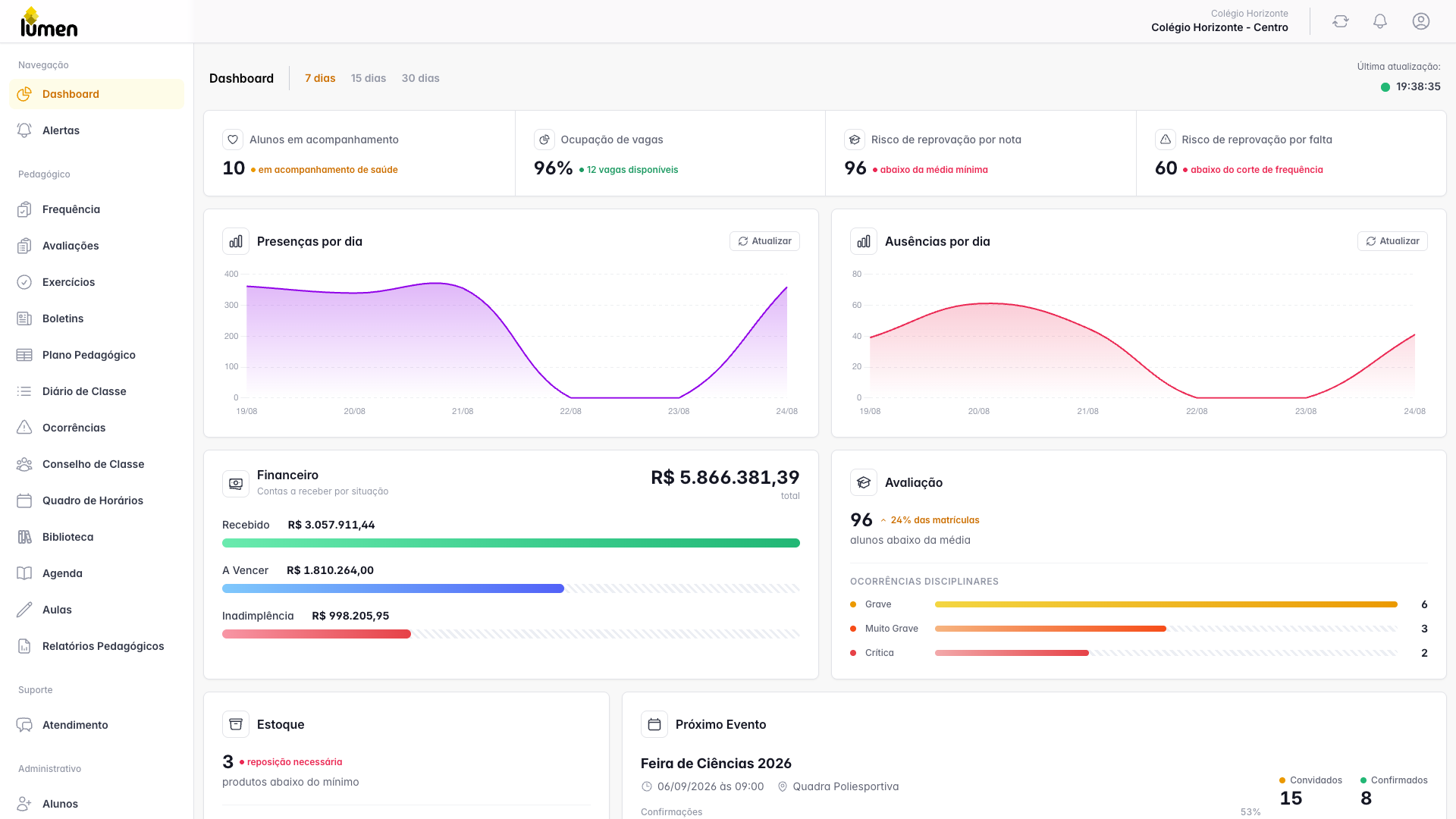Click the Presenças por dia chart icon
This screenshot has height=819, width=1456.
236,241
